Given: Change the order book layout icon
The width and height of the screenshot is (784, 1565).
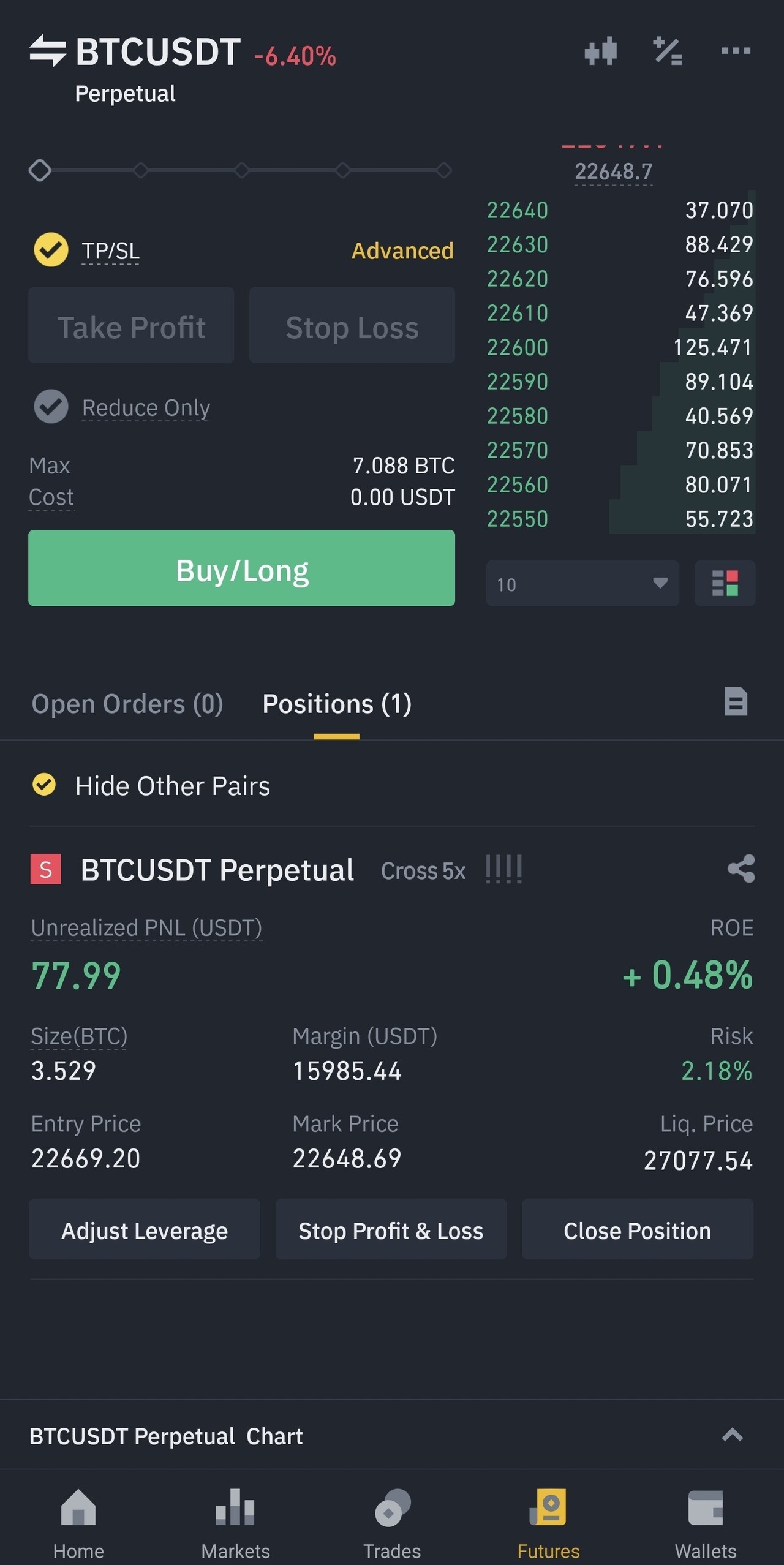Looking at the screenshot, I should click(725, 583).
